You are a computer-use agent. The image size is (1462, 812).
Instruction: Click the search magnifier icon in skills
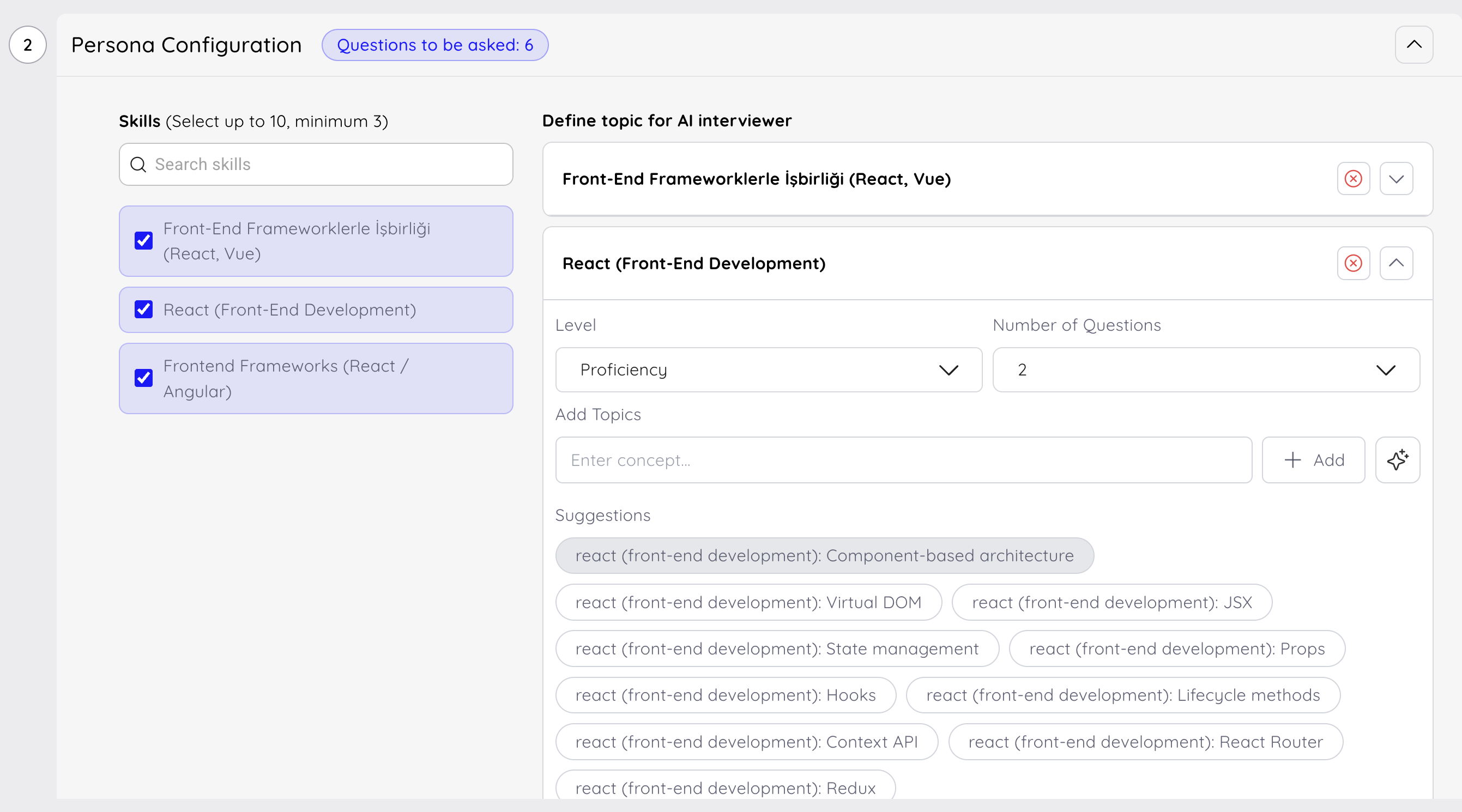(138, 165)
